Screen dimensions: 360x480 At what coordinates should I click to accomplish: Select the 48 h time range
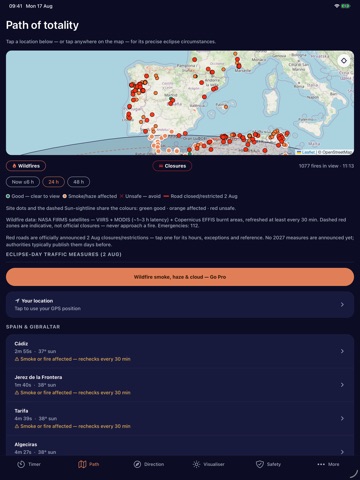pos(79,182)
